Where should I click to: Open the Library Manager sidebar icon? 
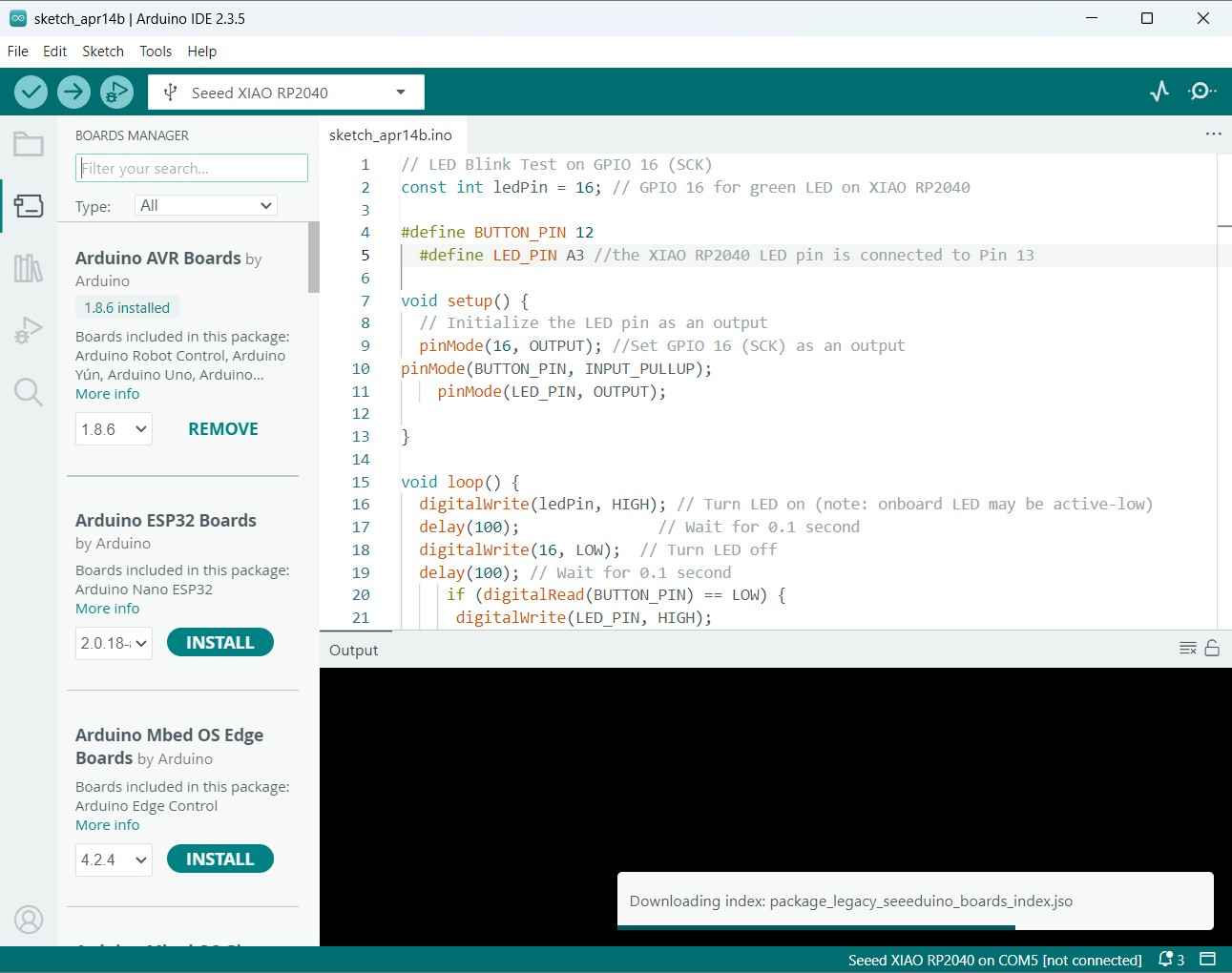point(29,268)
